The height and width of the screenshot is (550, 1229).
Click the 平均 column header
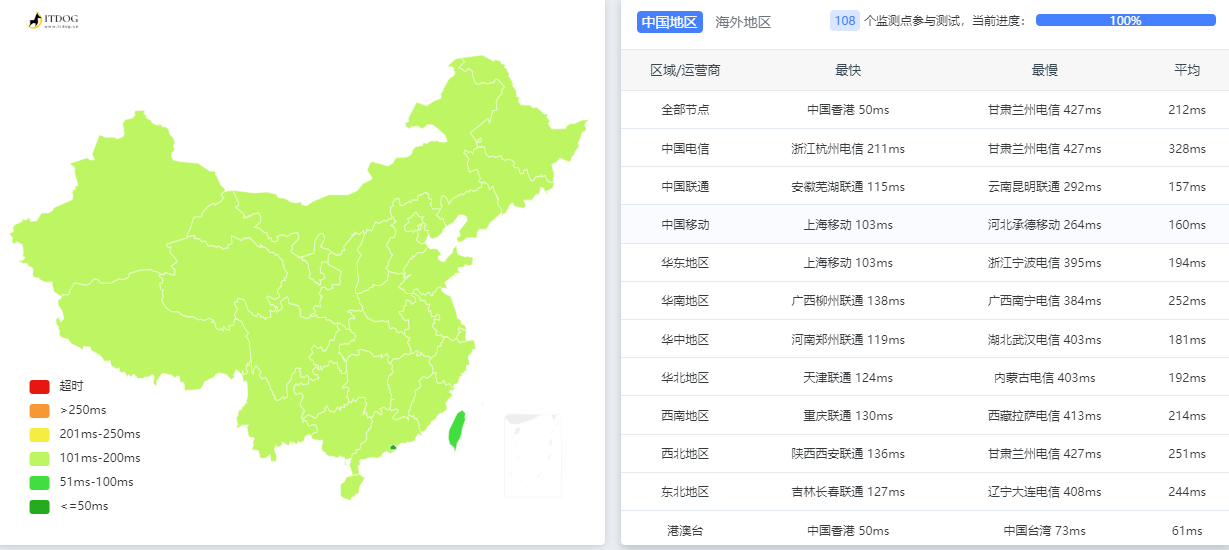(1187, 70)
